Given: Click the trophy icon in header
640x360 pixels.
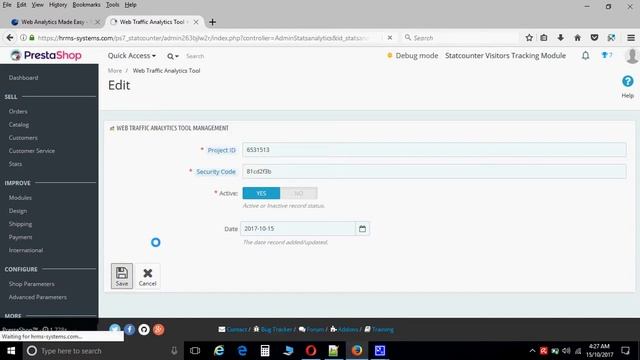Looking at the screenshot, I should (x=604, y=55).
